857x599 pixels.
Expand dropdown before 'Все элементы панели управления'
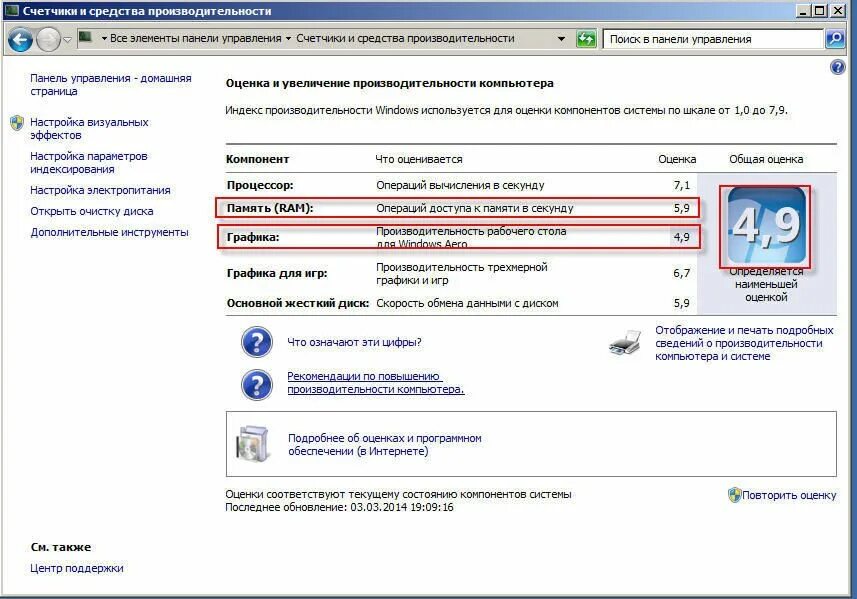[x=104, y=38]
